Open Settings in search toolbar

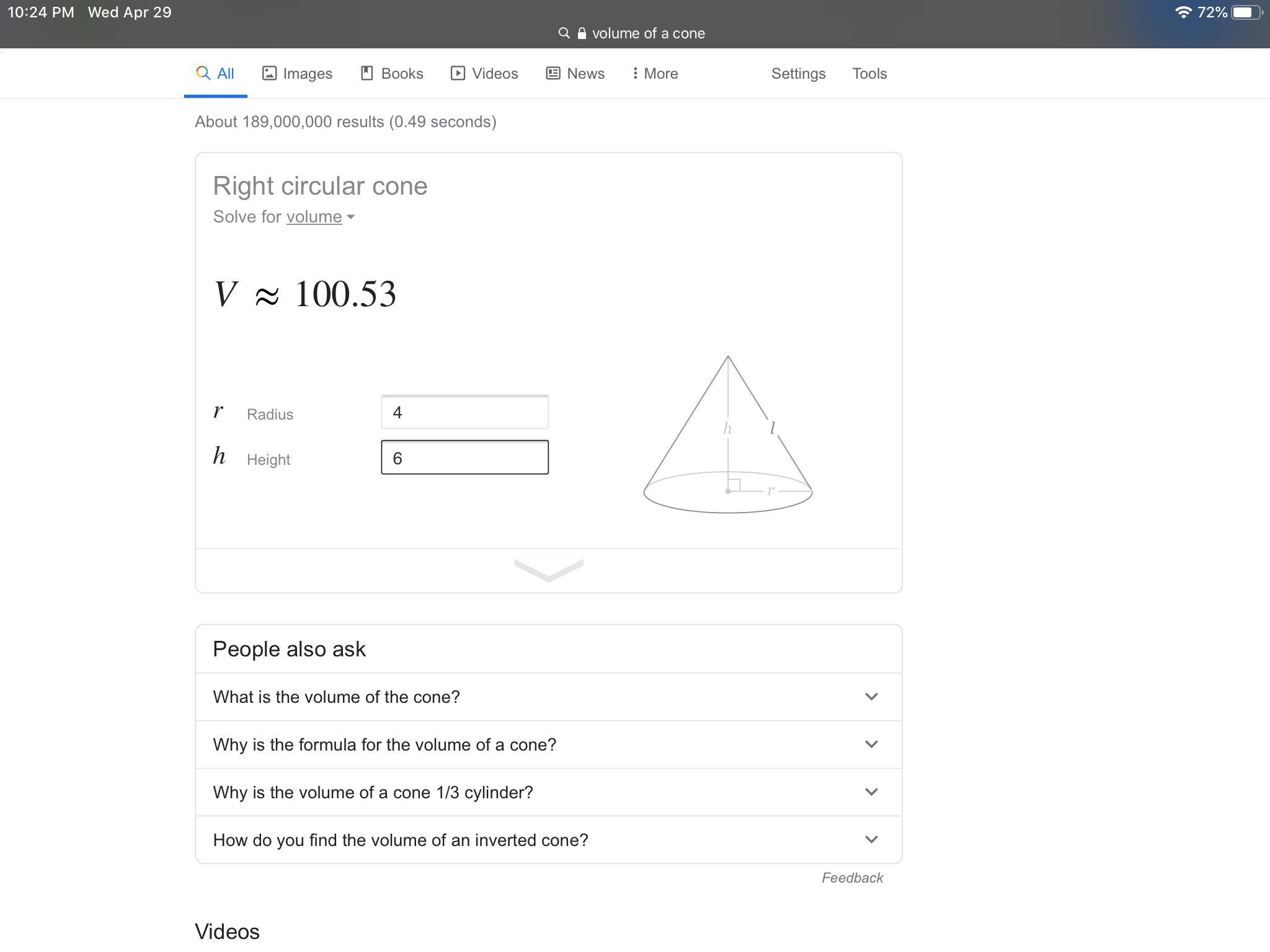click(798, 73)
